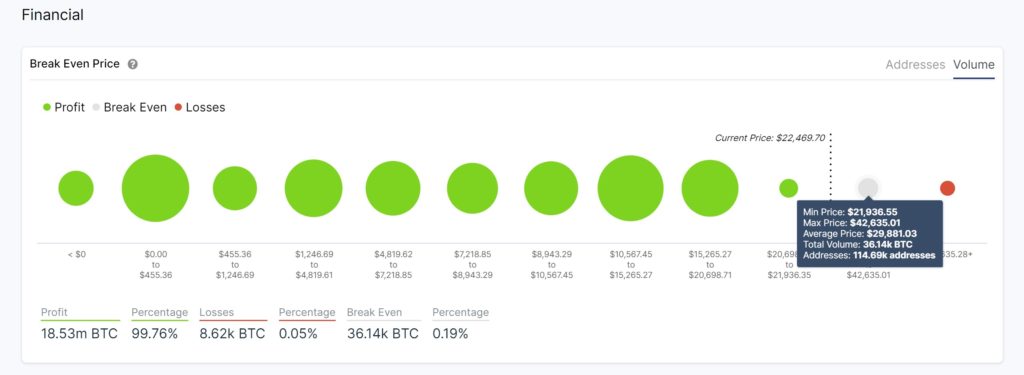1024x375 pixels.
Task: Open the Break Even Price help icon
Action: (133, 64)
